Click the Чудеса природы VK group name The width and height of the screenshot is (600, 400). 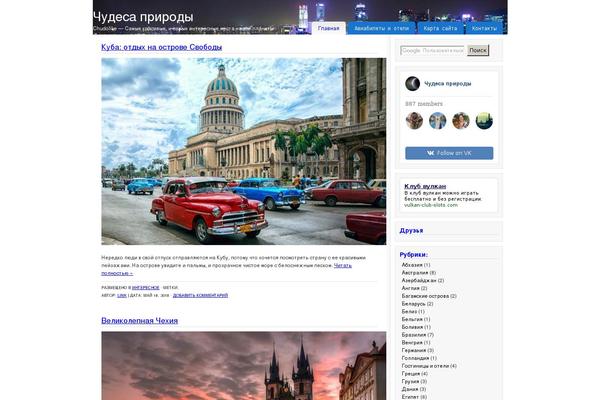coord(448,83)
